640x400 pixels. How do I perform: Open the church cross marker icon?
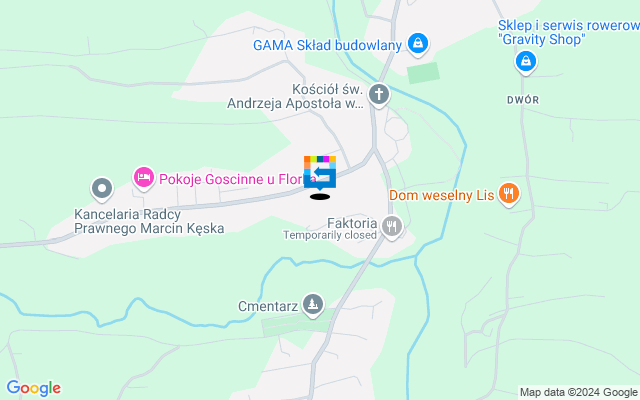point(379,96)
